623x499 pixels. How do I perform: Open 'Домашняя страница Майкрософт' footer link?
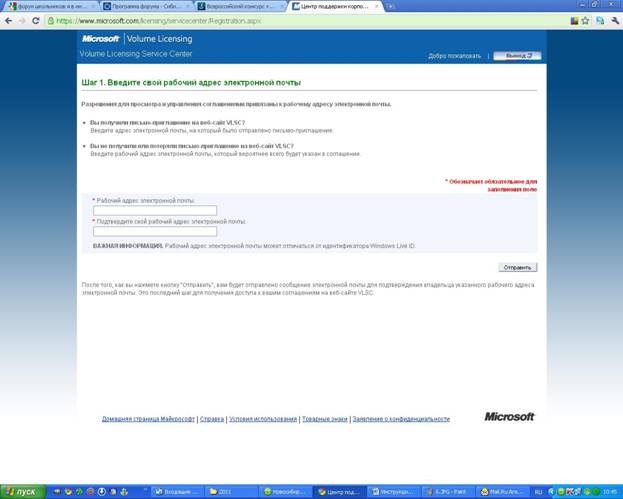click(x=148, y=419)
